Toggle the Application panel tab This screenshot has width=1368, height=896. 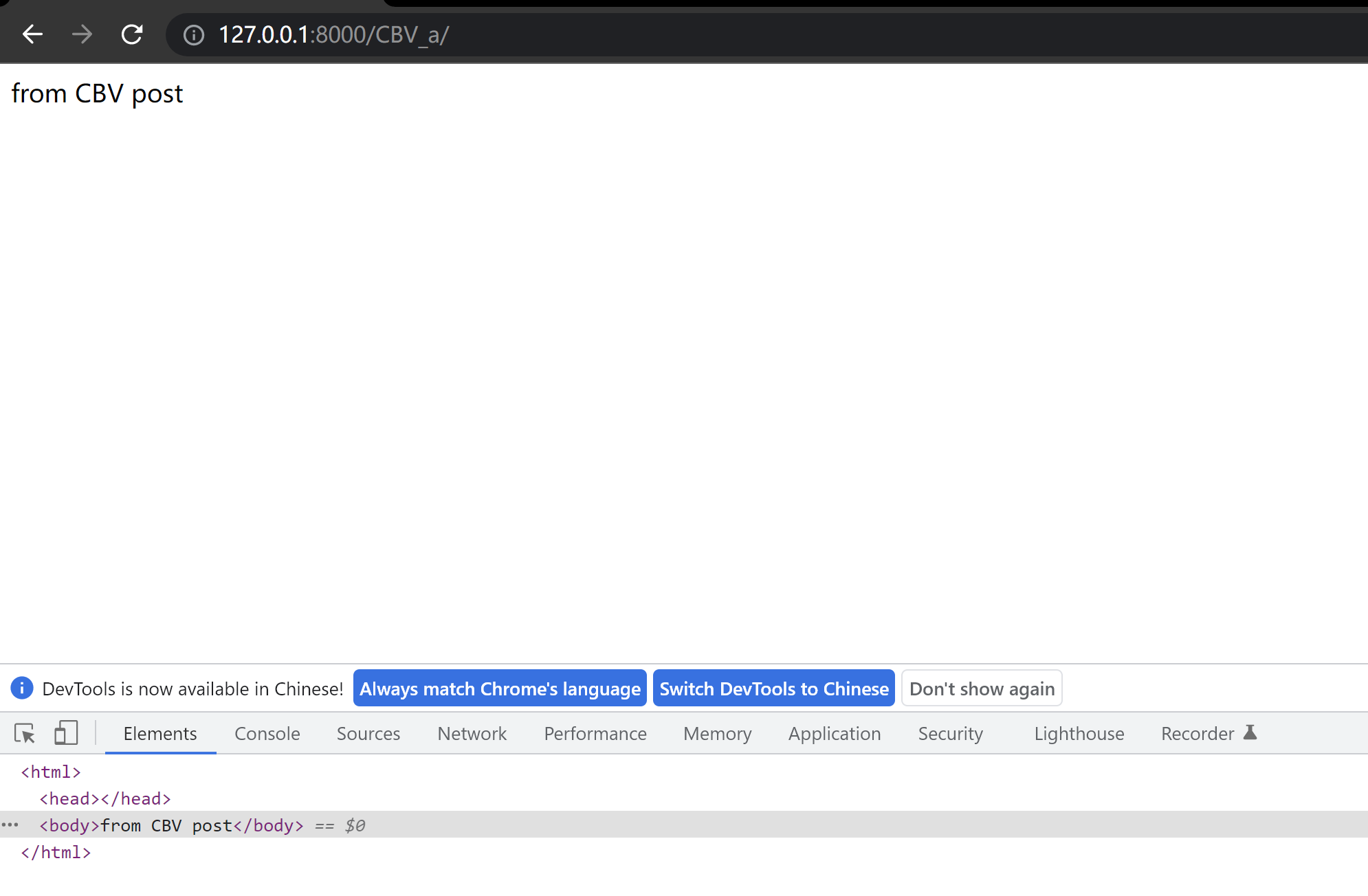pos(834,733)
